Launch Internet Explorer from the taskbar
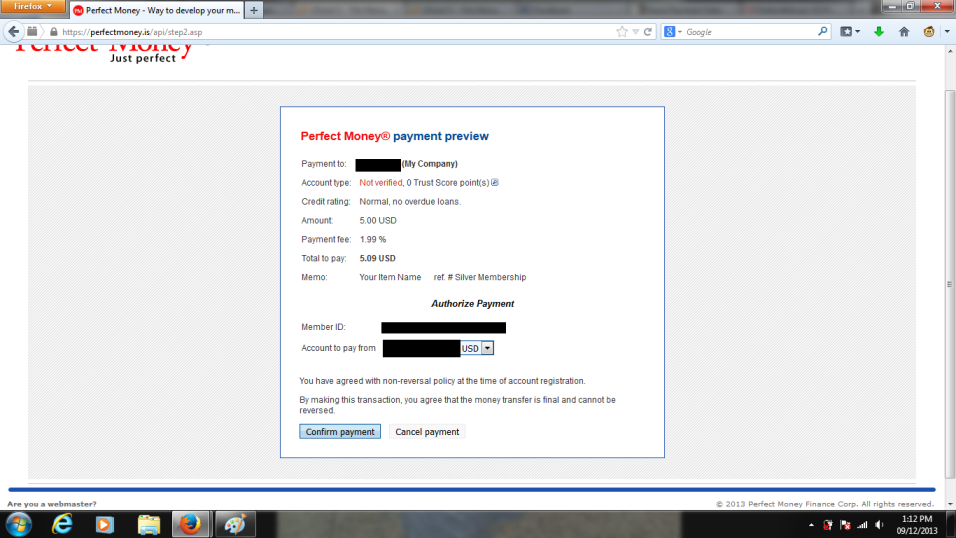The image size is (956, 538). [62, 525]
